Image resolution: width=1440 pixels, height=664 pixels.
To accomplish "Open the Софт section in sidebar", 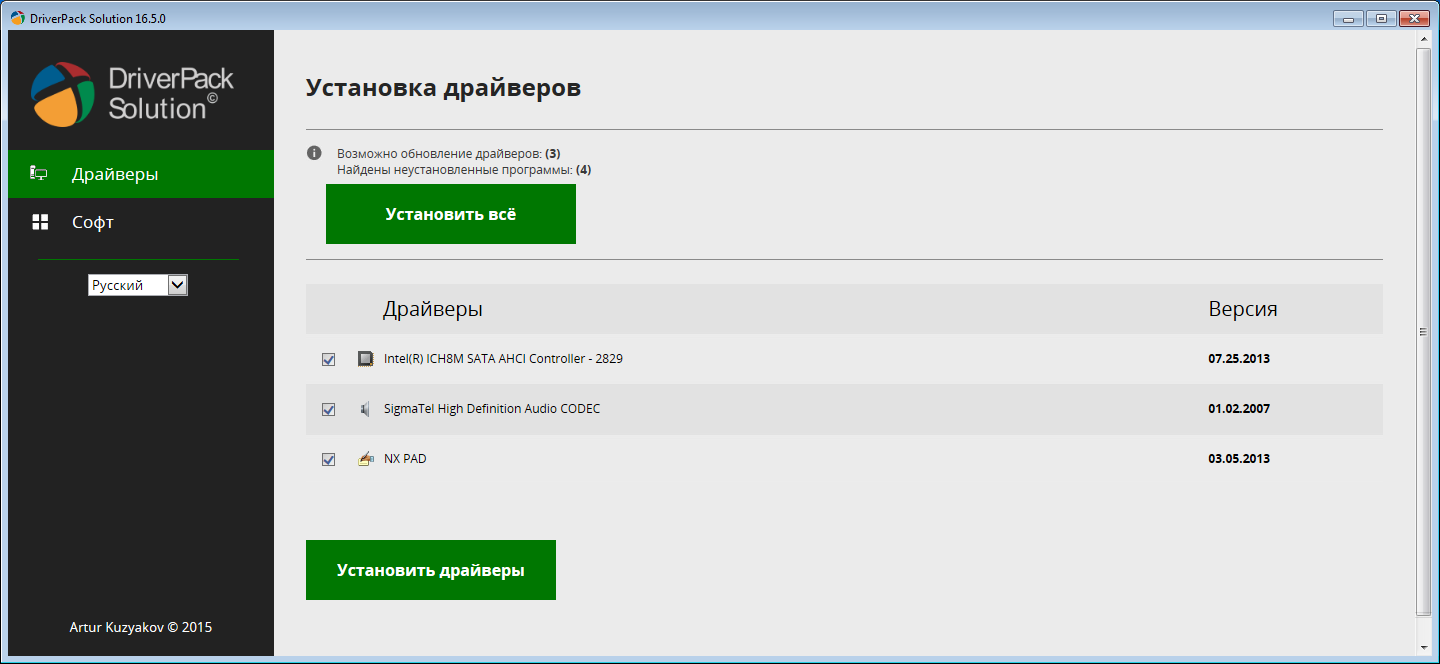I will pyautogui.click(x=141, y=222).
